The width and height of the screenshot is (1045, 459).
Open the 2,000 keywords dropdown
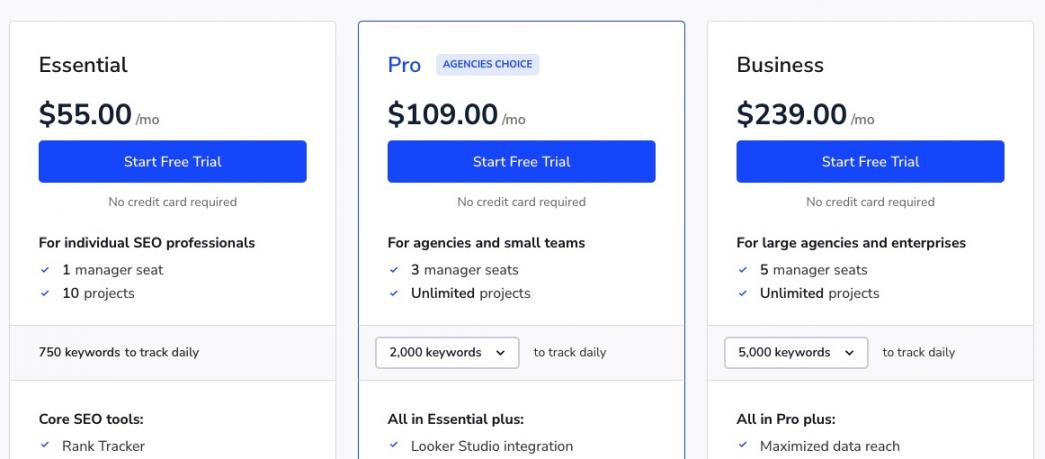click(447, 353)
